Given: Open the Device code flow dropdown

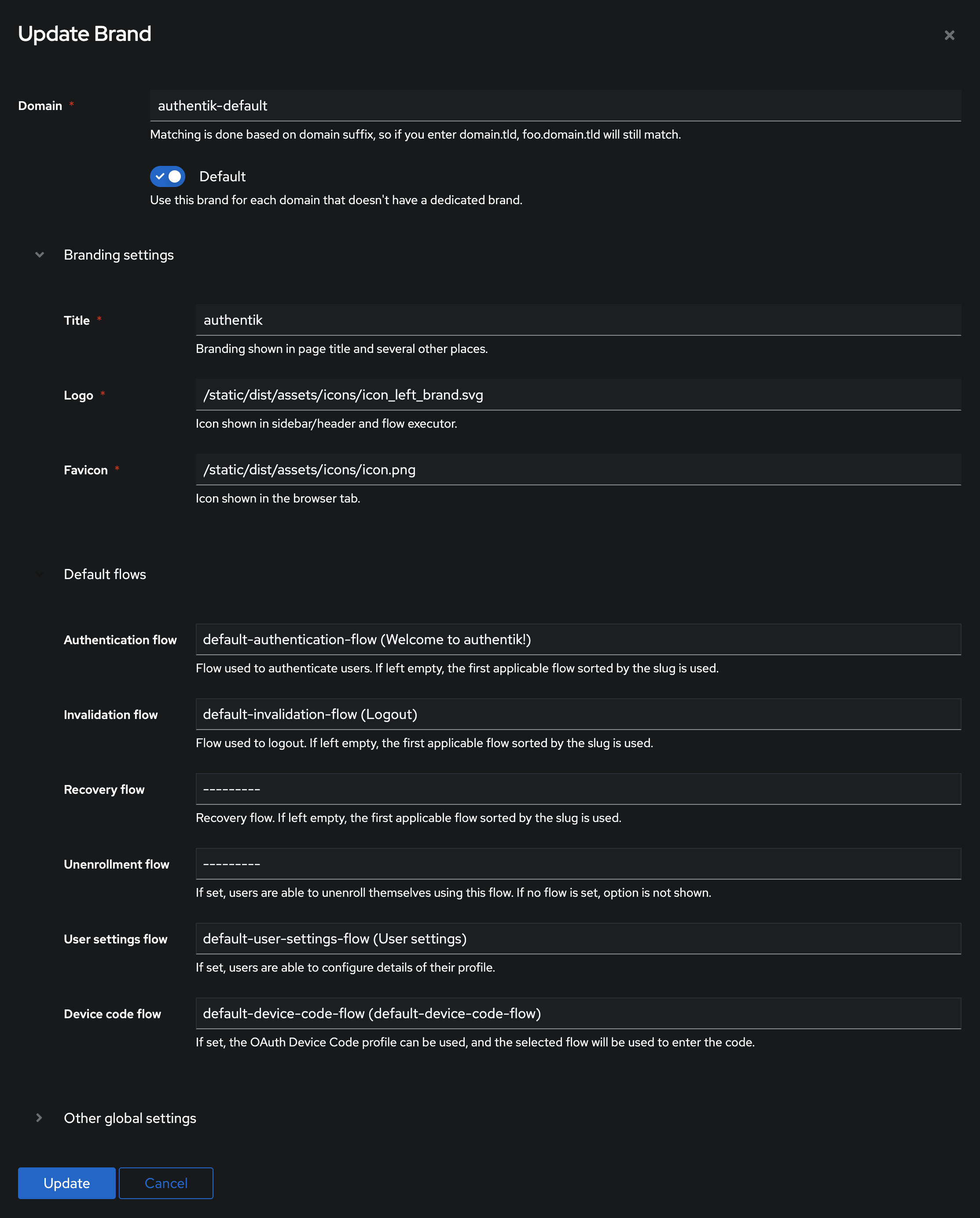Looking at the screenshot, I should point(578,1013).
